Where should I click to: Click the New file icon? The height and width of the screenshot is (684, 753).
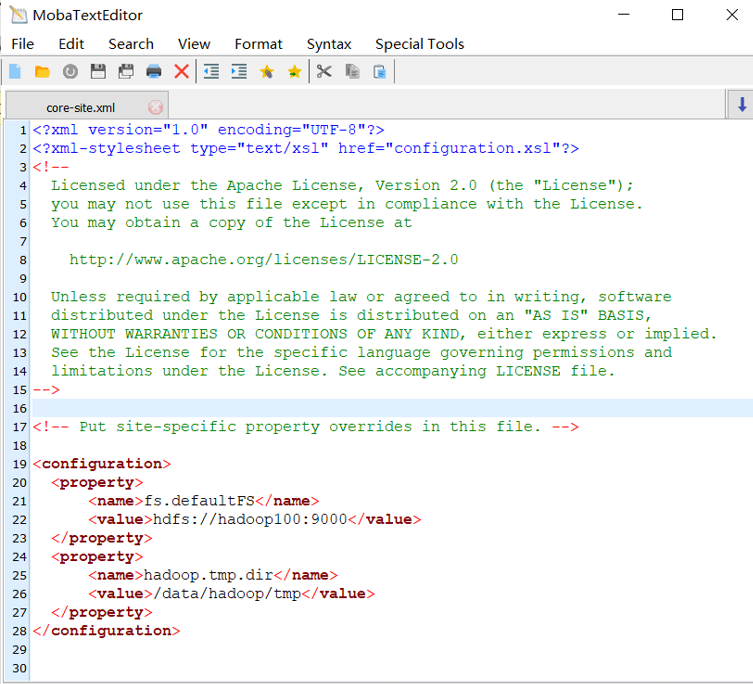[15, 72]
